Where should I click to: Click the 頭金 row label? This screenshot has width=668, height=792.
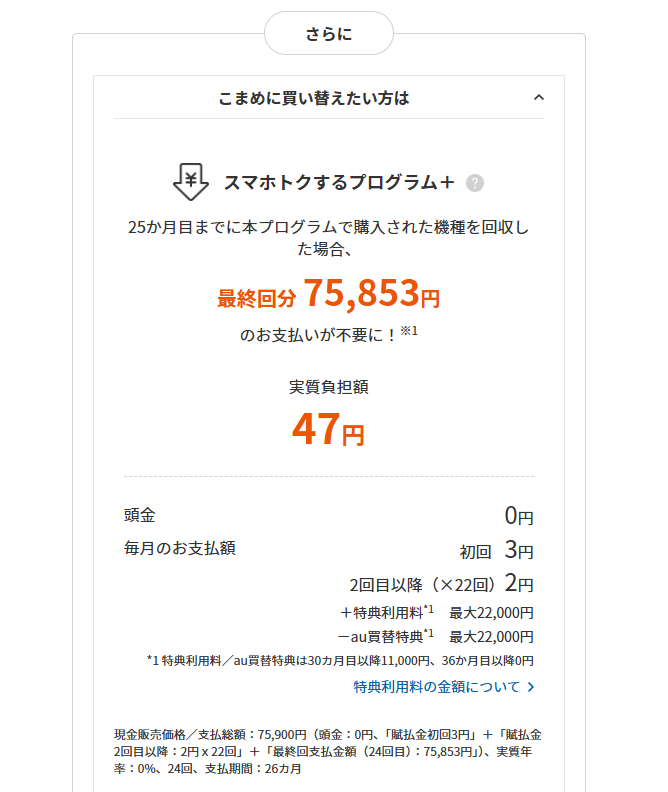tap(140, 515)
